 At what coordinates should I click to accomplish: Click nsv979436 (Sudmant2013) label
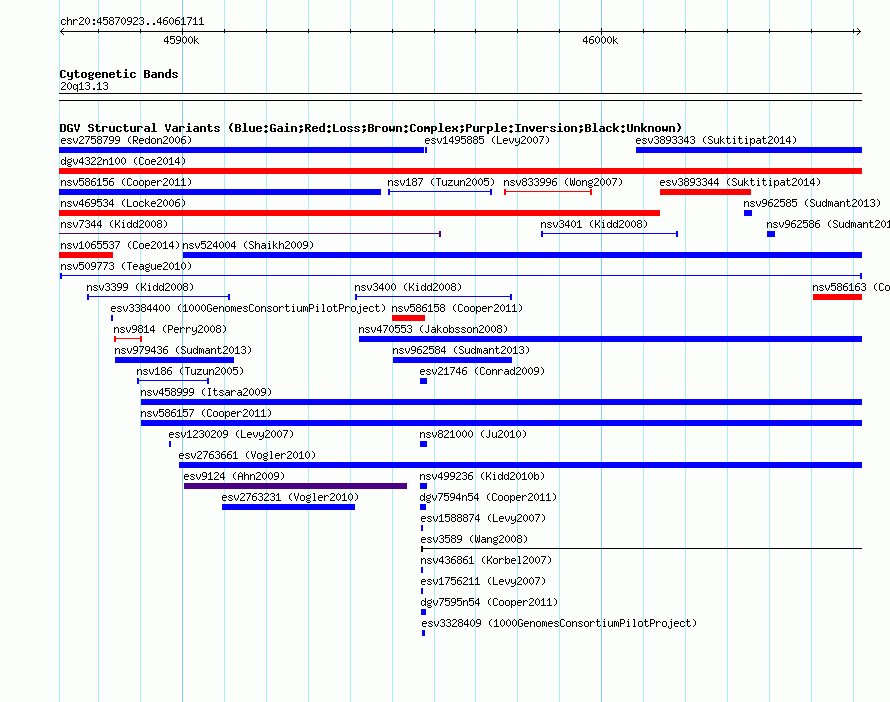[183, 350]
